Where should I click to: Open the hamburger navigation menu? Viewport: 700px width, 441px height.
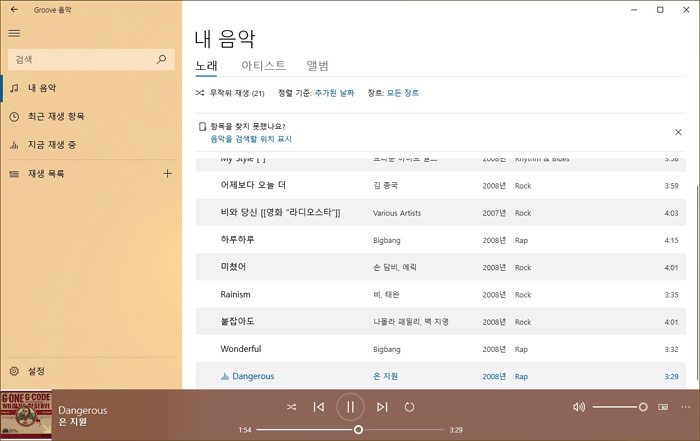14,33
